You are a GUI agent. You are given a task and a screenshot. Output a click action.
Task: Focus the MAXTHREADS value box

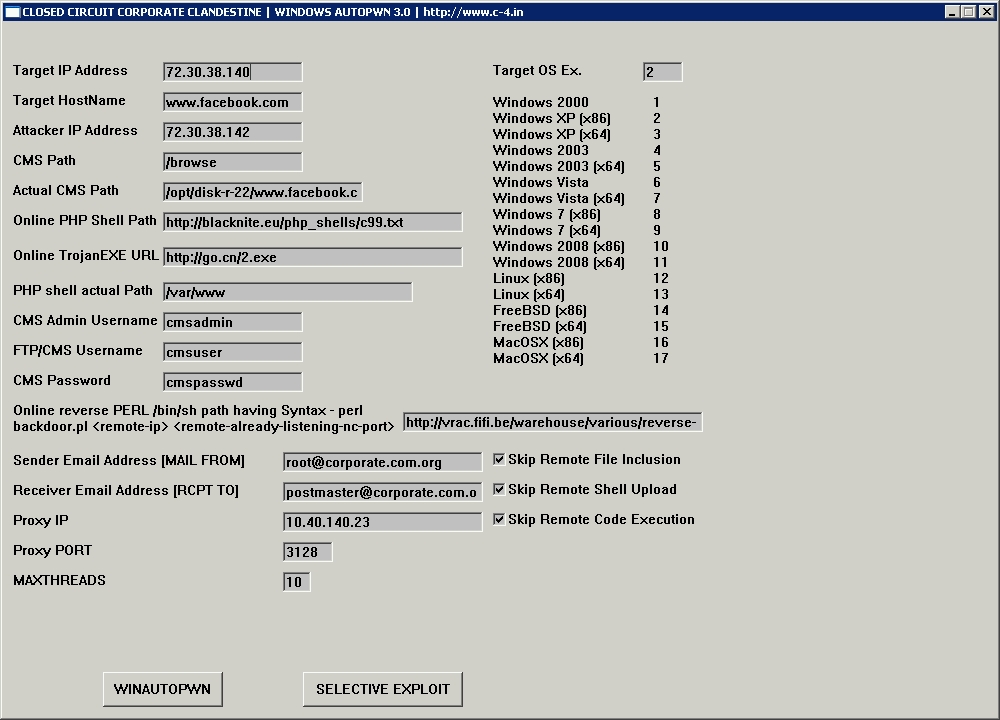pyautogui.click(x=296, y=582)
